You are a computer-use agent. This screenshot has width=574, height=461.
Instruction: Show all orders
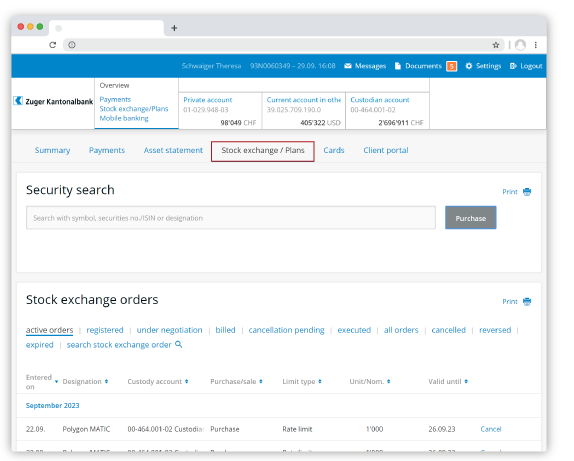coord(401,330)
